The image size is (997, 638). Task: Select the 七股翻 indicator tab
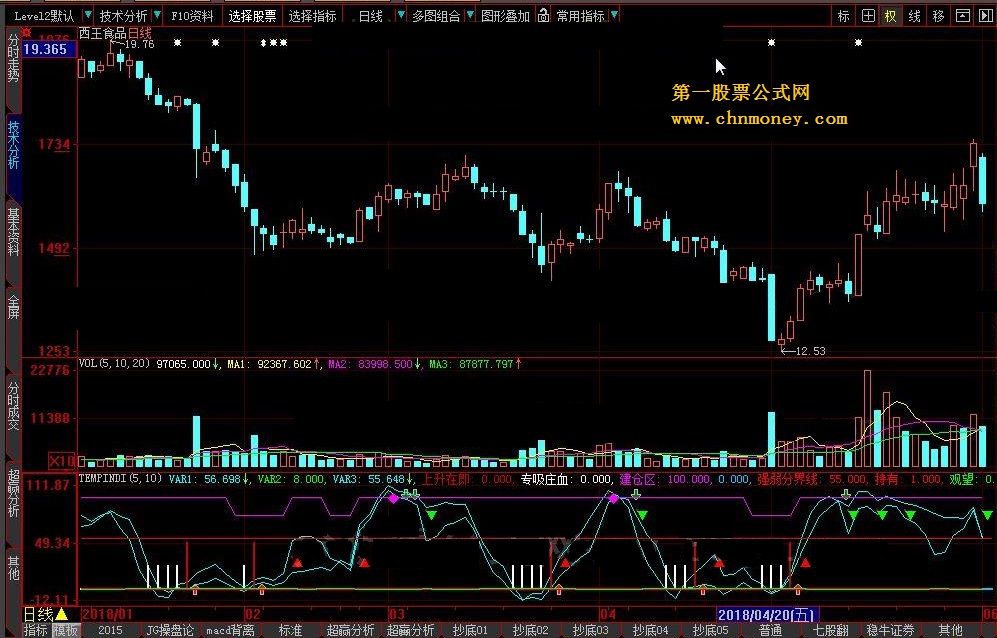coord(830,630)
